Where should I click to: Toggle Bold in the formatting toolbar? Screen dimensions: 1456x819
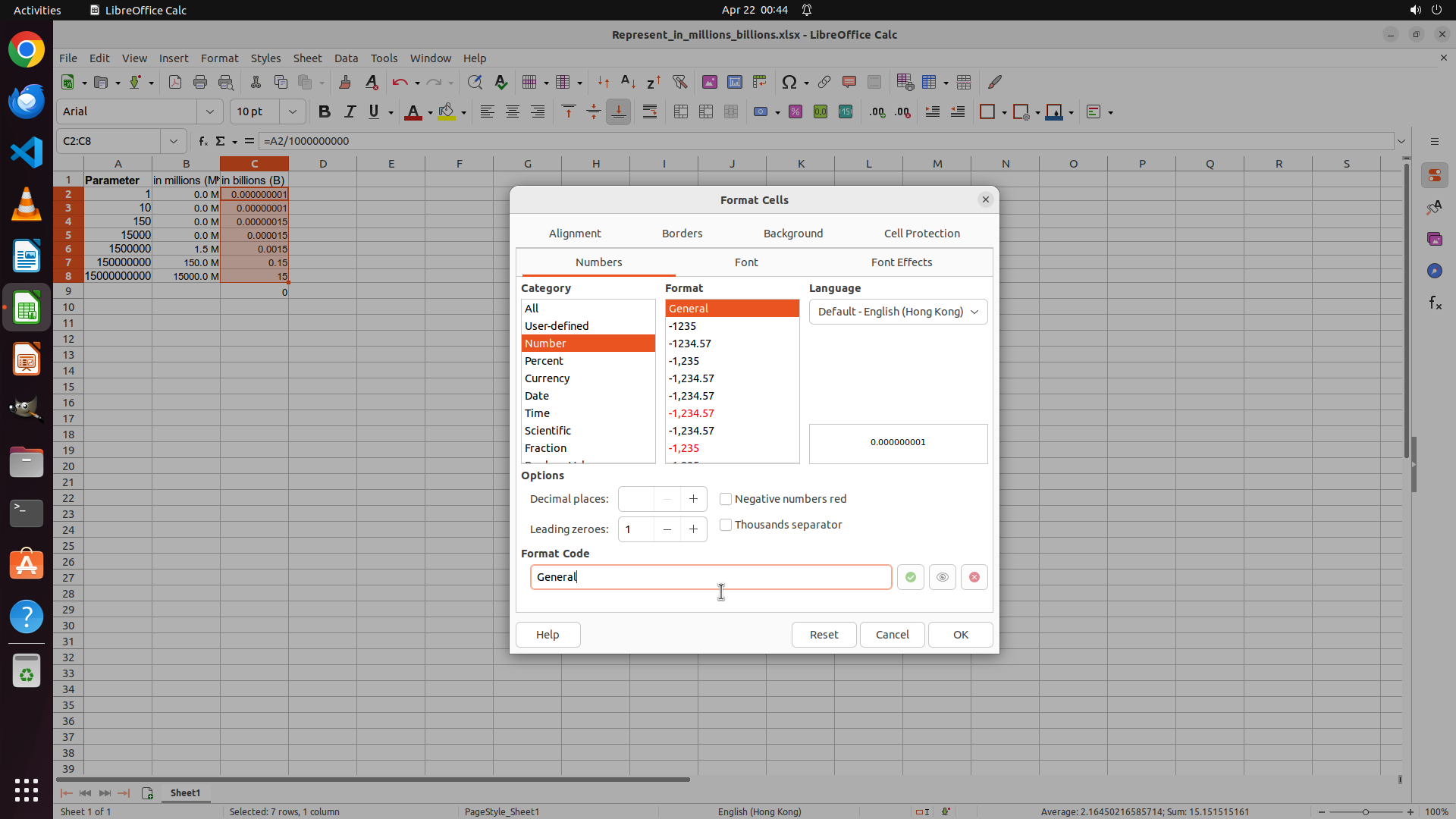(325, 111)
